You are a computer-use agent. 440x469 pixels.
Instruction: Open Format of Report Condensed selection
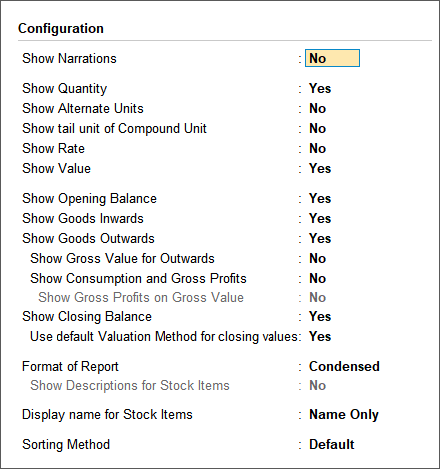344,367
